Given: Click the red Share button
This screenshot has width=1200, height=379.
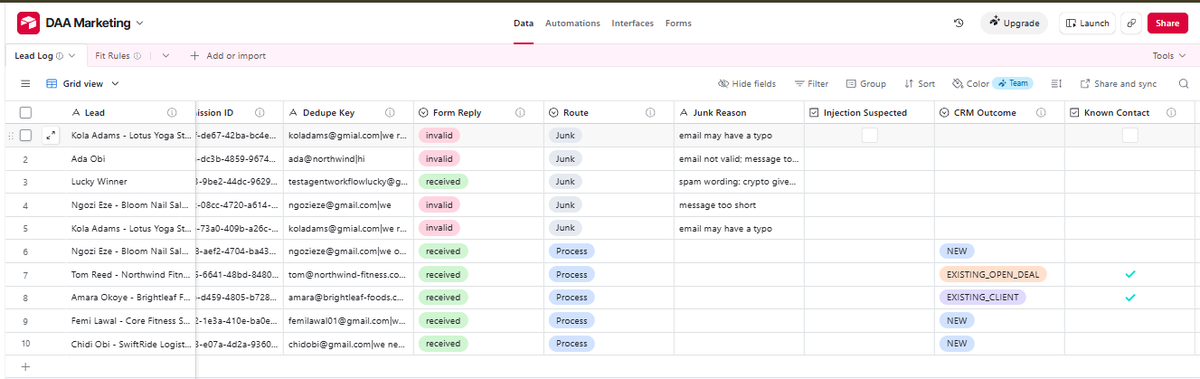Looking at the screenshot, I should pyautogui.click(x=1167, y=23).
